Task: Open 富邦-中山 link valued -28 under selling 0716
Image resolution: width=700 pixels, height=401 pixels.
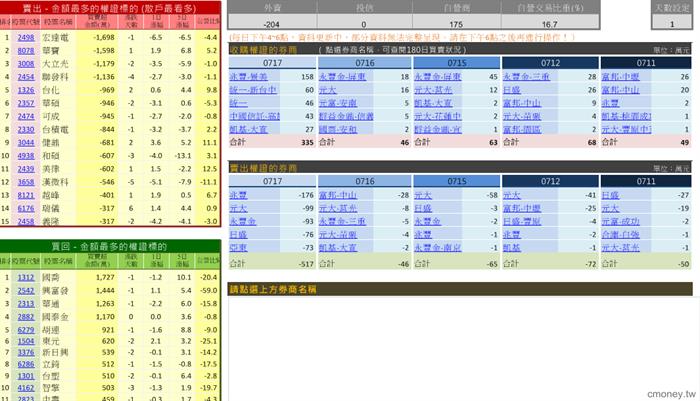Action: click(338, 195)
